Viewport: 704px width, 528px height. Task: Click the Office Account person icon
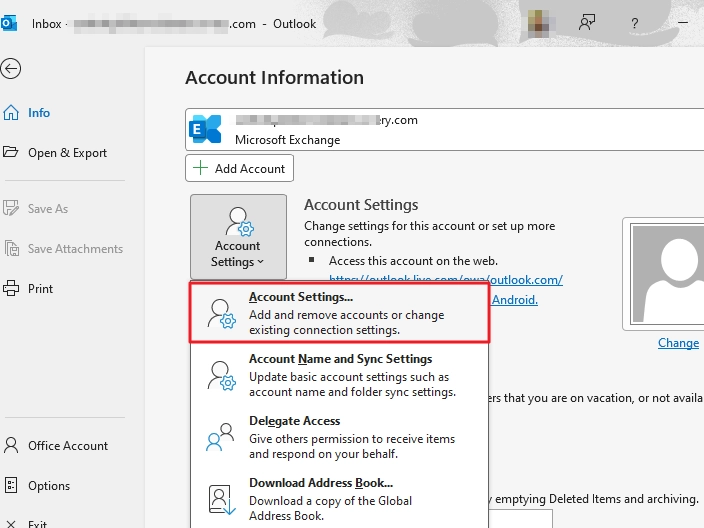click(x=11, y=445)
